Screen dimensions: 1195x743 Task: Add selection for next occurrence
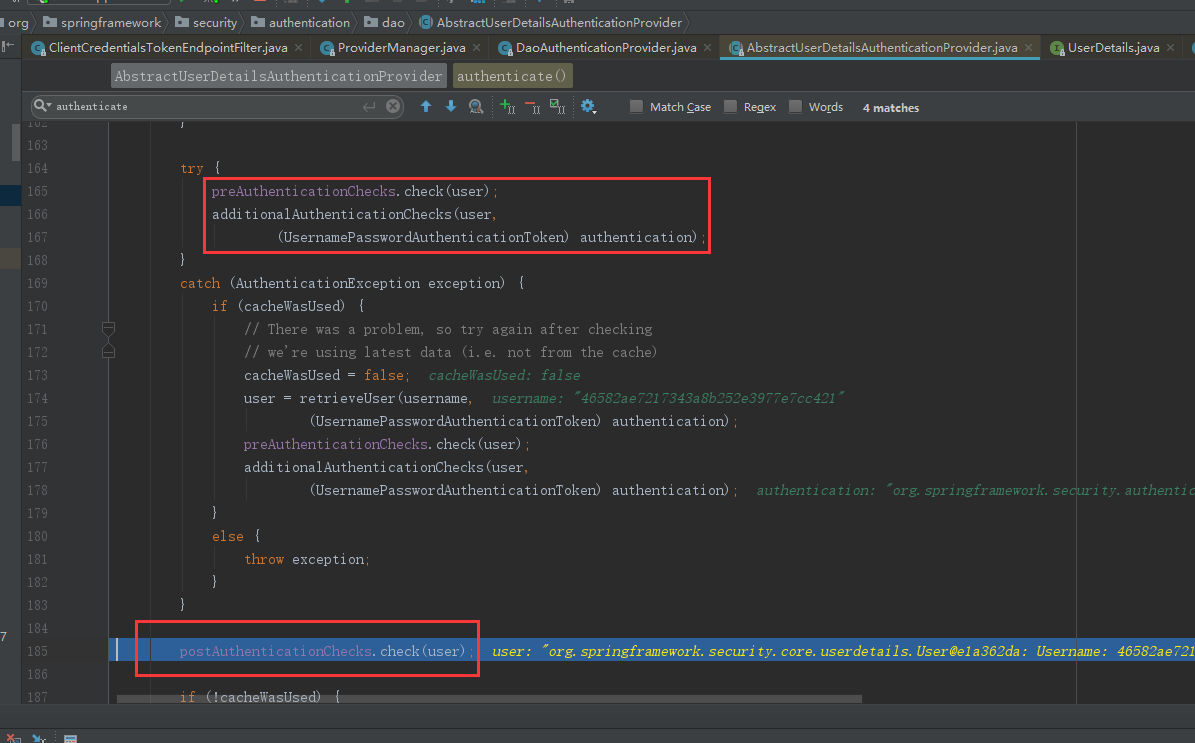(507, 107)
